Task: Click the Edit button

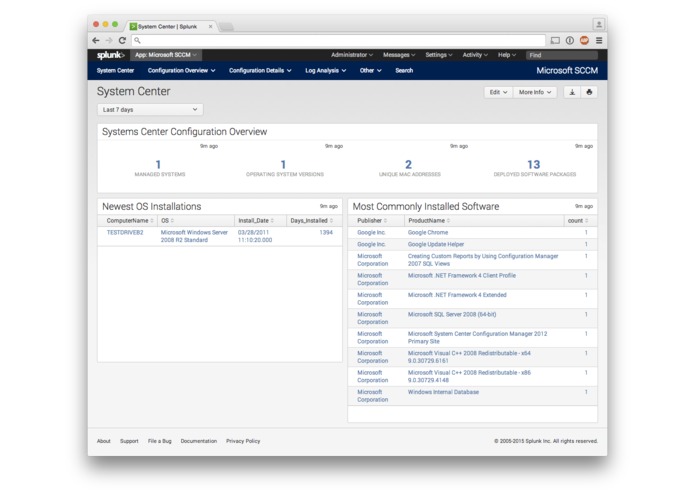Action: click(x=498, y=92)
